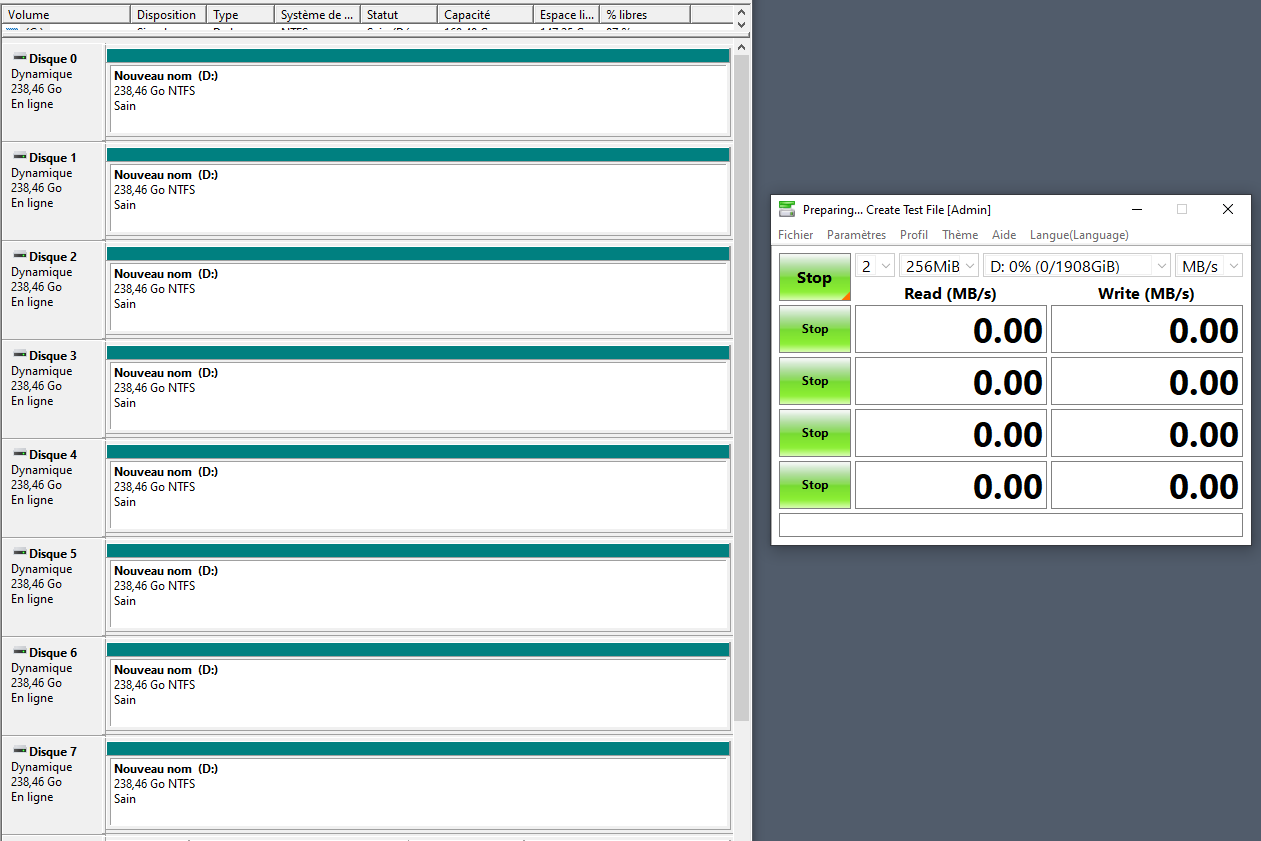Screen dimensions: 1261x841
Task: Select the Disque 5 disk icon
Action: click(x=20, y=554)
